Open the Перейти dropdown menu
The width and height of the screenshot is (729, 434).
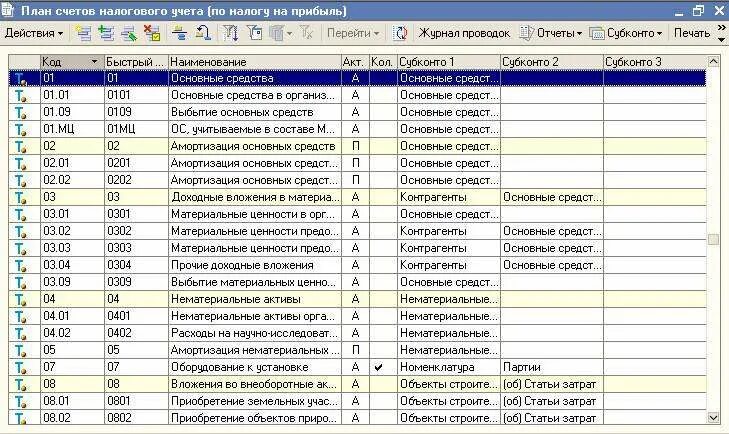point(353,33)
